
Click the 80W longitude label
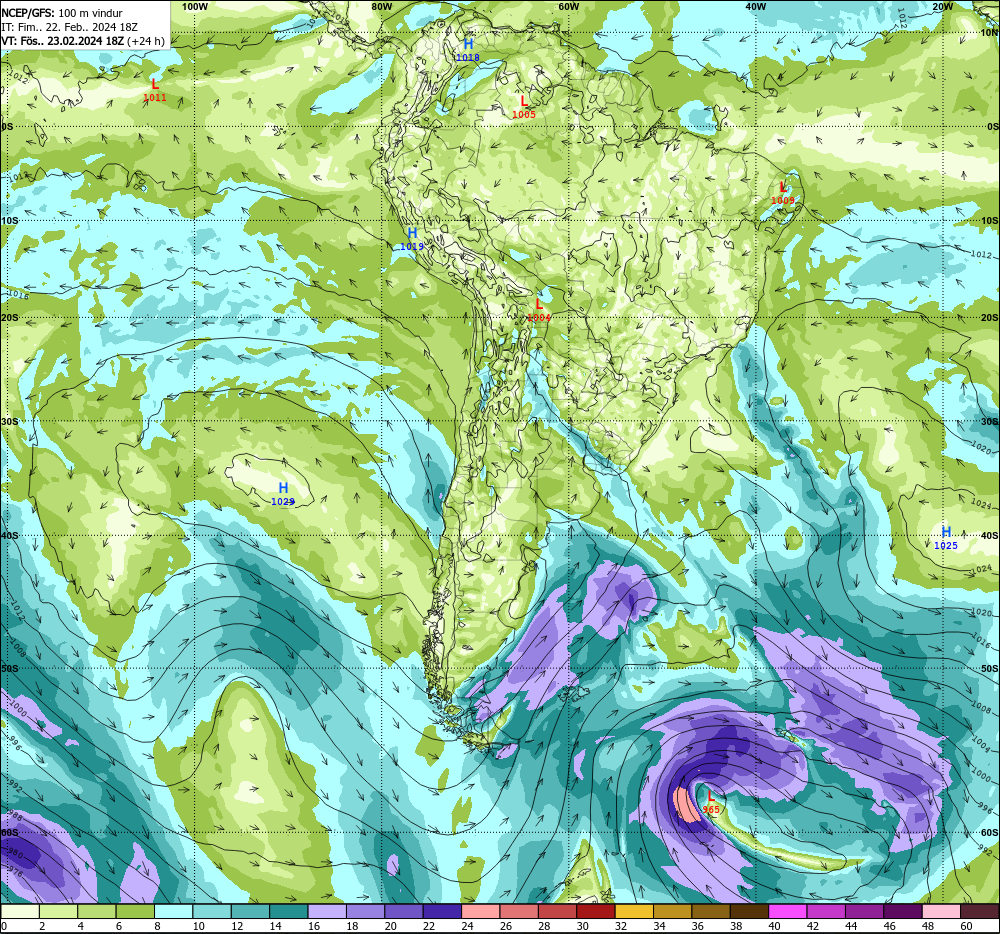[x=381, y=6]
